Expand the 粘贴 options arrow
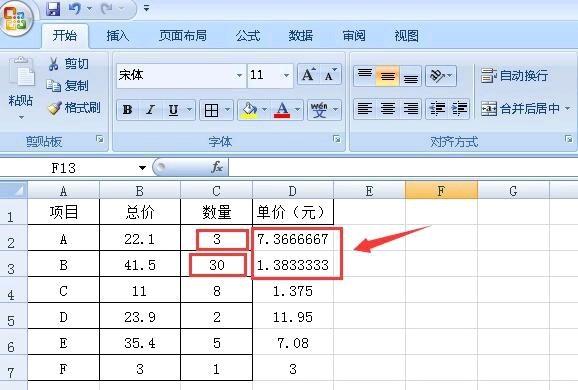This screenshot has height=390, width=578. [21, 118]
